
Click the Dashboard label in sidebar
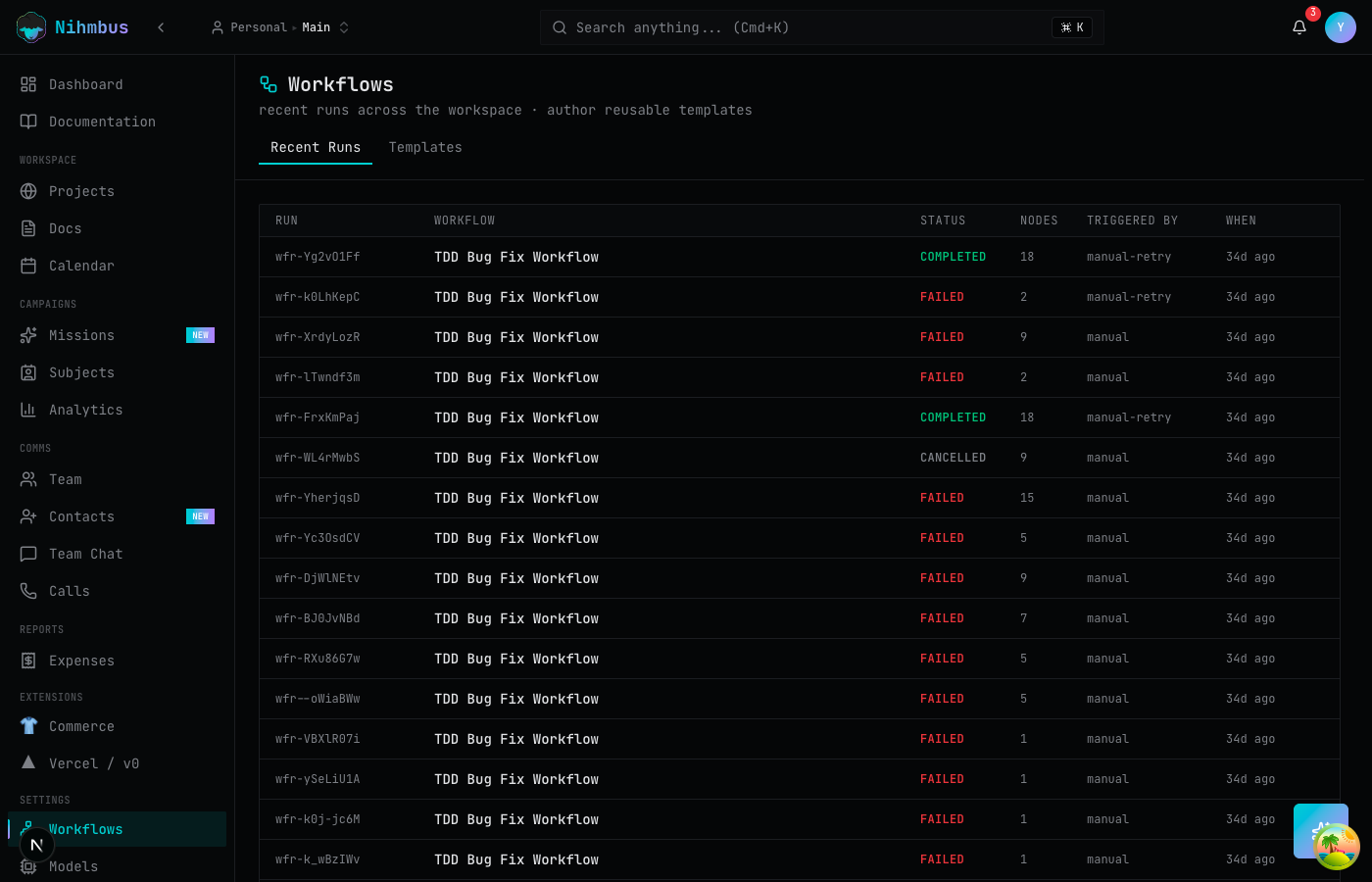coord(86,84)
